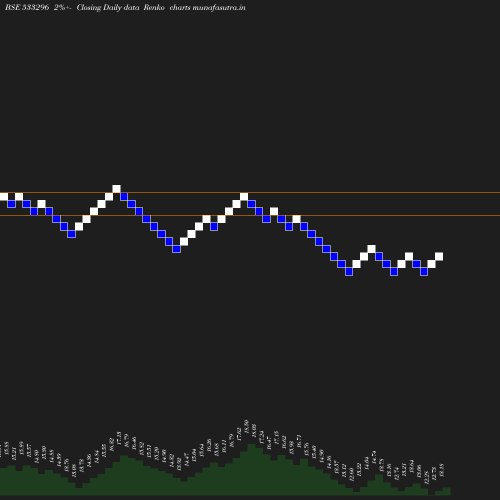This screenshot has height=500, width=500.
Task: Click the word 'Renko' in the title
Action: (x=154, y=7)
